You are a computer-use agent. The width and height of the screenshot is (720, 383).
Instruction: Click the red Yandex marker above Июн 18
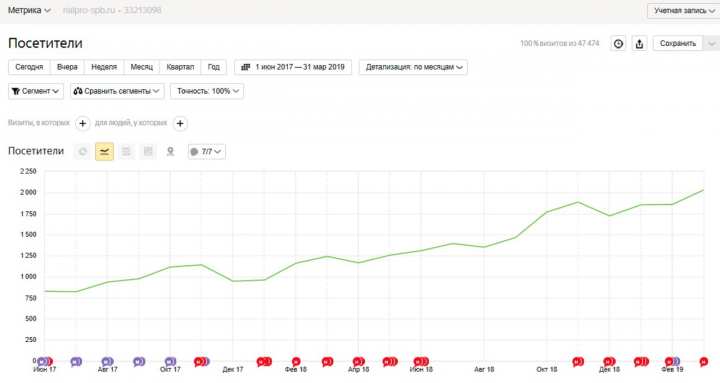(x=421, y=362)
